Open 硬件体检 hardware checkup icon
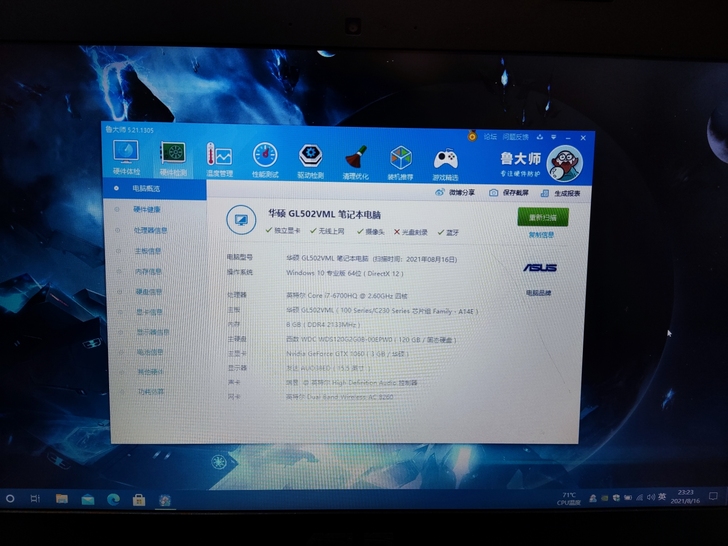This screenshot has height=546, width=728. click(126, 158)
